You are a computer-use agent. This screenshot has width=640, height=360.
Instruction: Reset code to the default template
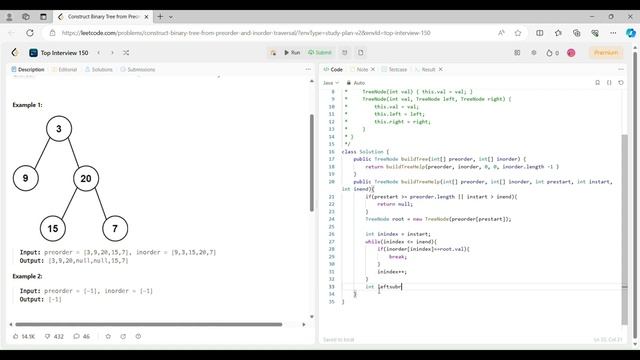click(x=621, y=82)
